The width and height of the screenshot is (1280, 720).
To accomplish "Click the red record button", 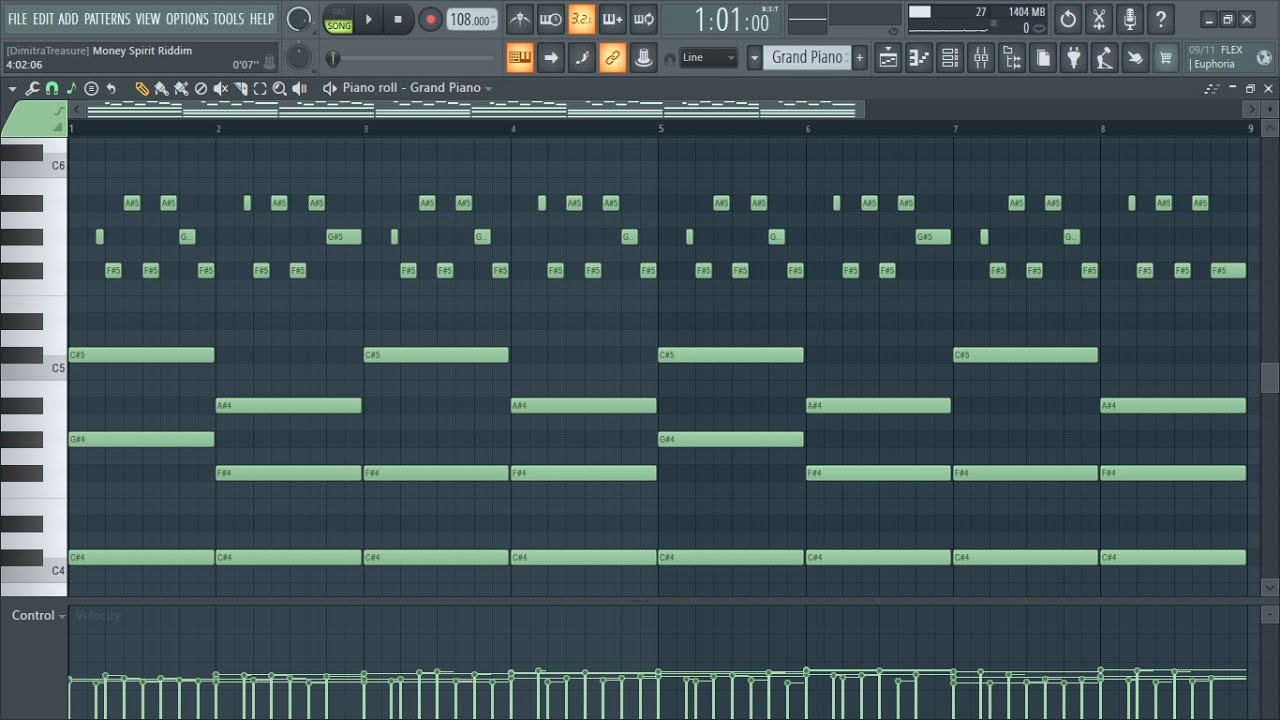I will click(430, 19).
